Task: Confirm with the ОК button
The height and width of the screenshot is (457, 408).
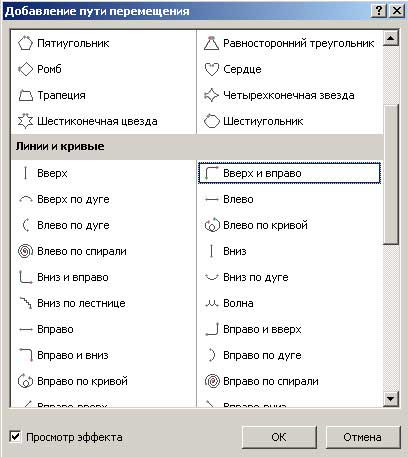Action: tap(279, 437)
